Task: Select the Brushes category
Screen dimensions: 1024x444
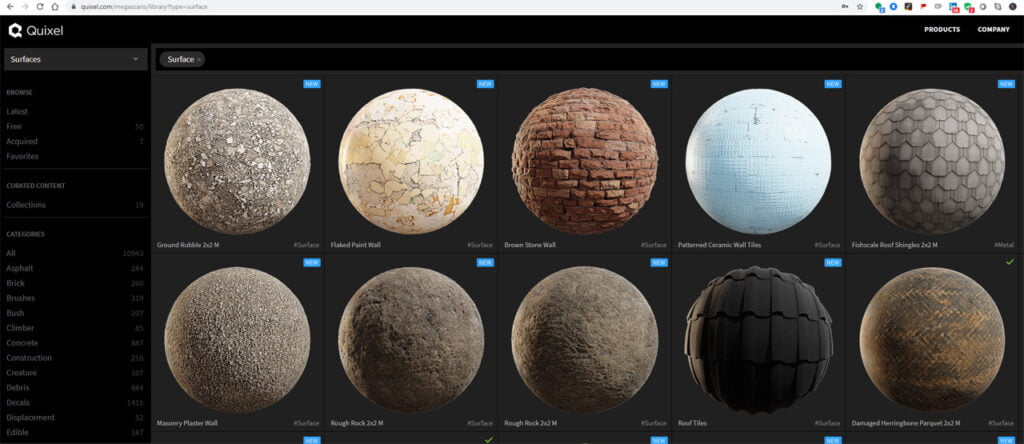Action: click(x=21, y=298)
